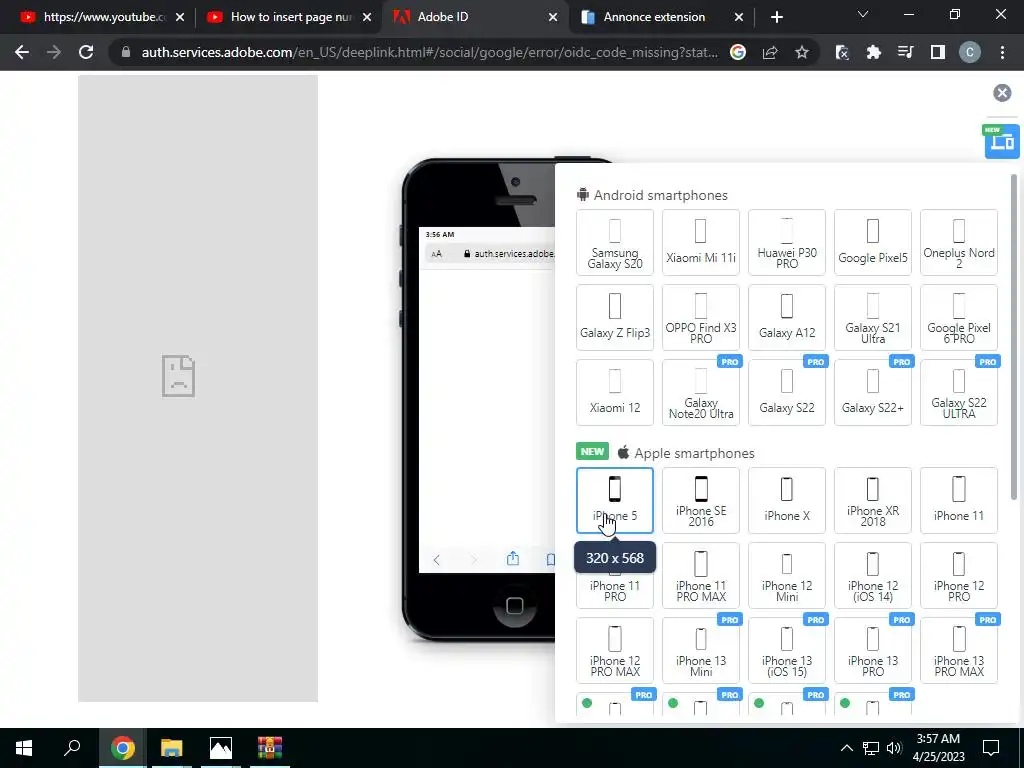This screenshot has height=768, width=1024.
Task: Open the Chrome three-dot menu
Action: (1002, 52)
